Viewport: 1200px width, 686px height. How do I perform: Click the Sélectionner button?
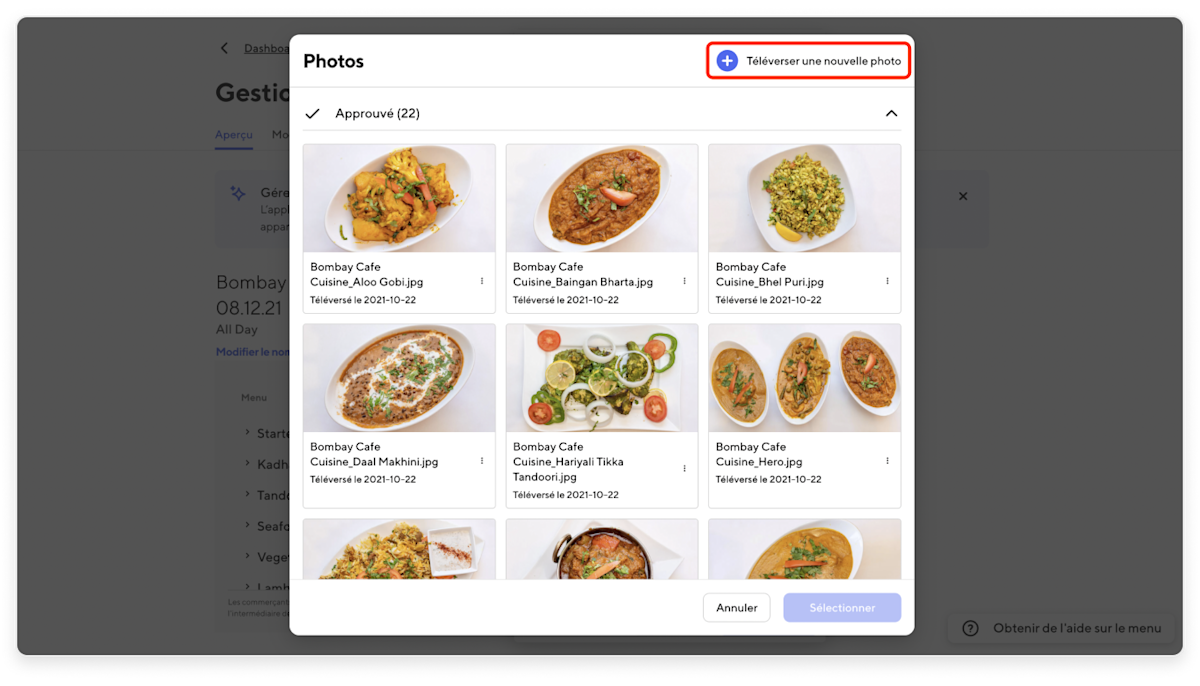(842, 608)
